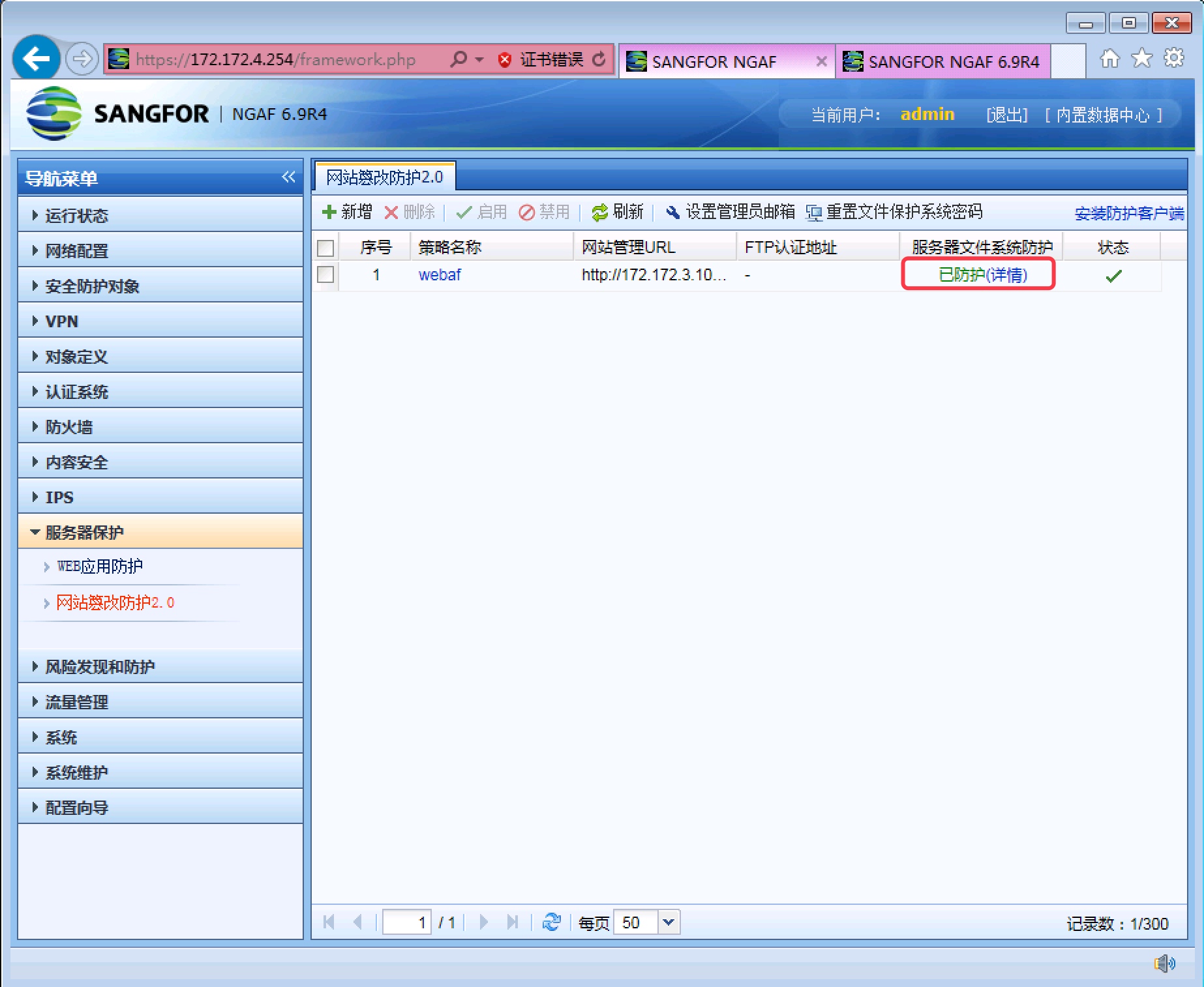Select the first SANGFOR NGAF browser tab
Viewport: 1204px width, 987px height.
pos(727,61)
